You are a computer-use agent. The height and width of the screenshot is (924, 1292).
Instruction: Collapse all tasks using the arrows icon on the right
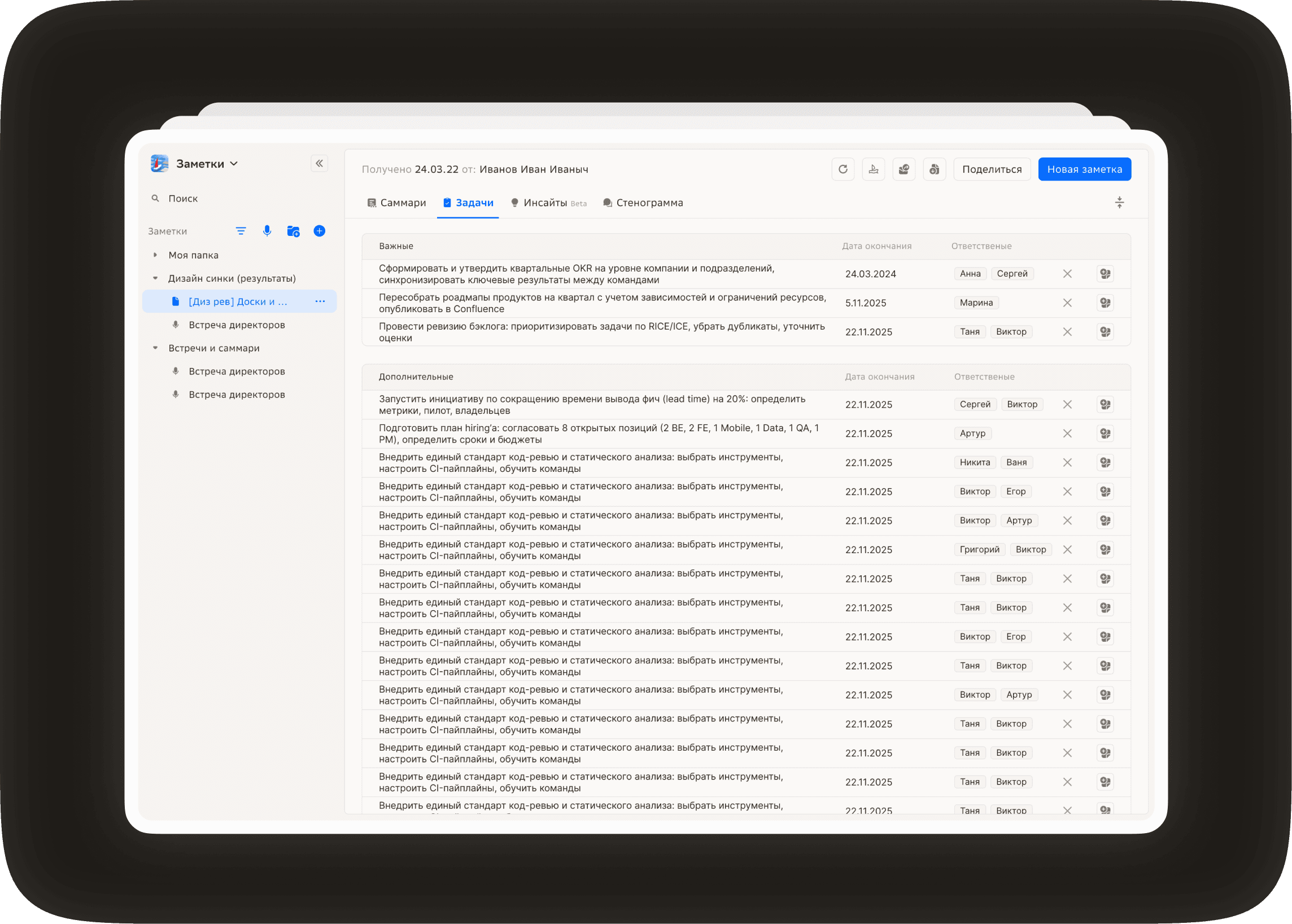[x=1120, y=202]
